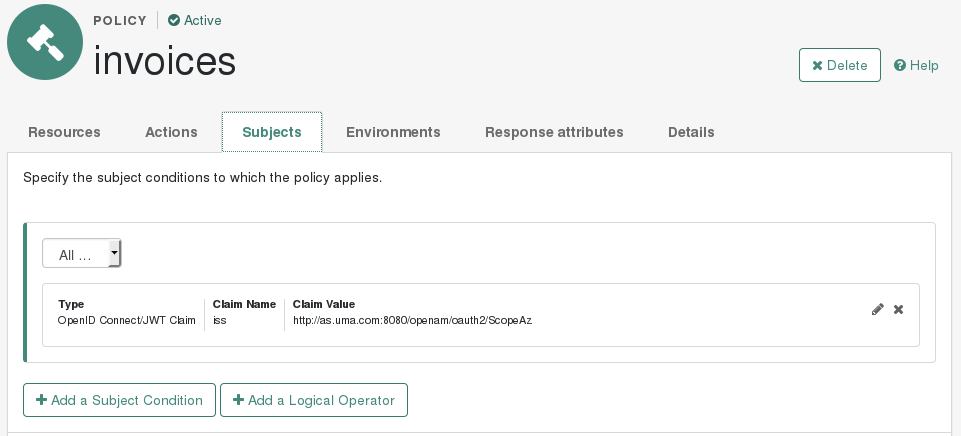Click the Active status checkmark icon
The width and height of the screenshot is (961, 436).
click(x=174, y=20)
